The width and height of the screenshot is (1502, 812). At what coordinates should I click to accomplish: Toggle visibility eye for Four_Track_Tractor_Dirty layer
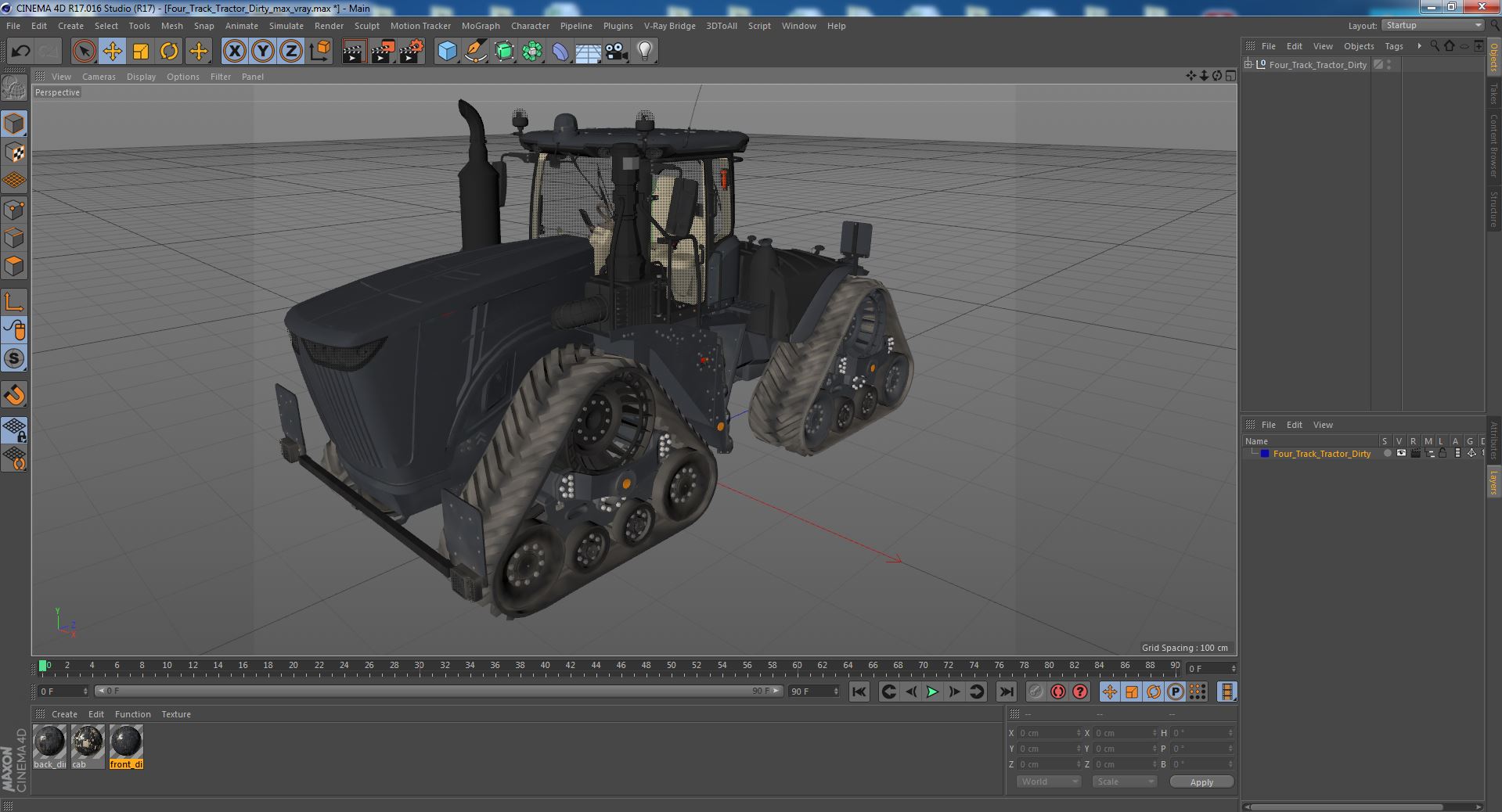point(1401,454)
